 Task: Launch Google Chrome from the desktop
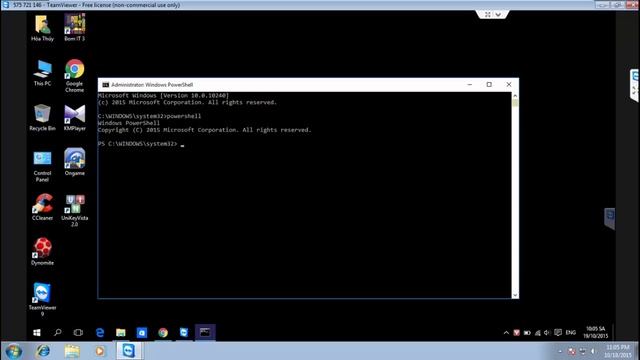pyautogui.click(x=75, y=76)
